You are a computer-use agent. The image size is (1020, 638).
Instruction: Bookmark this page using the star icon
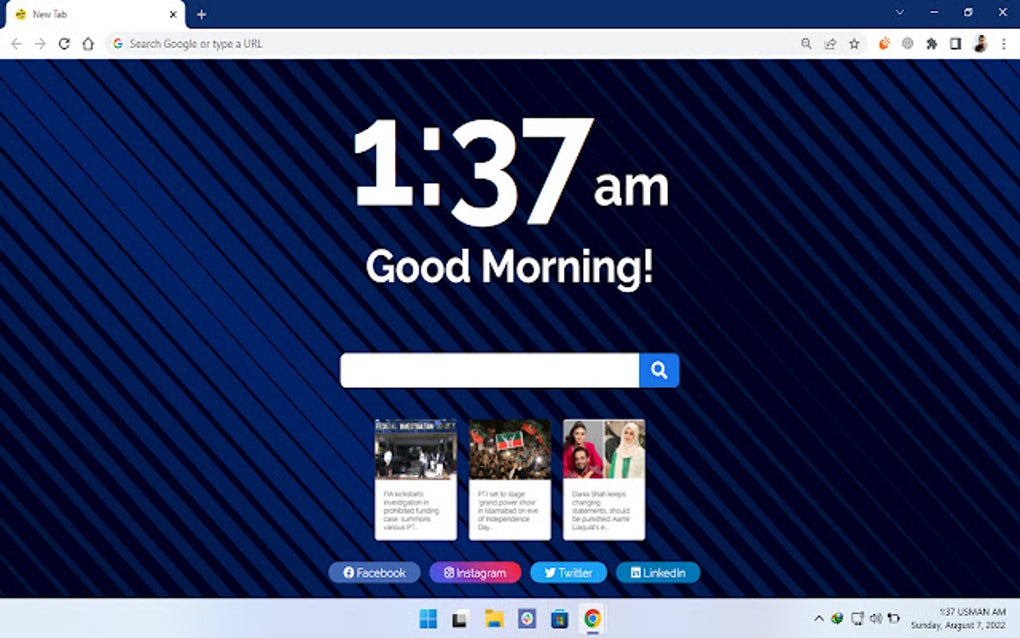853,43
